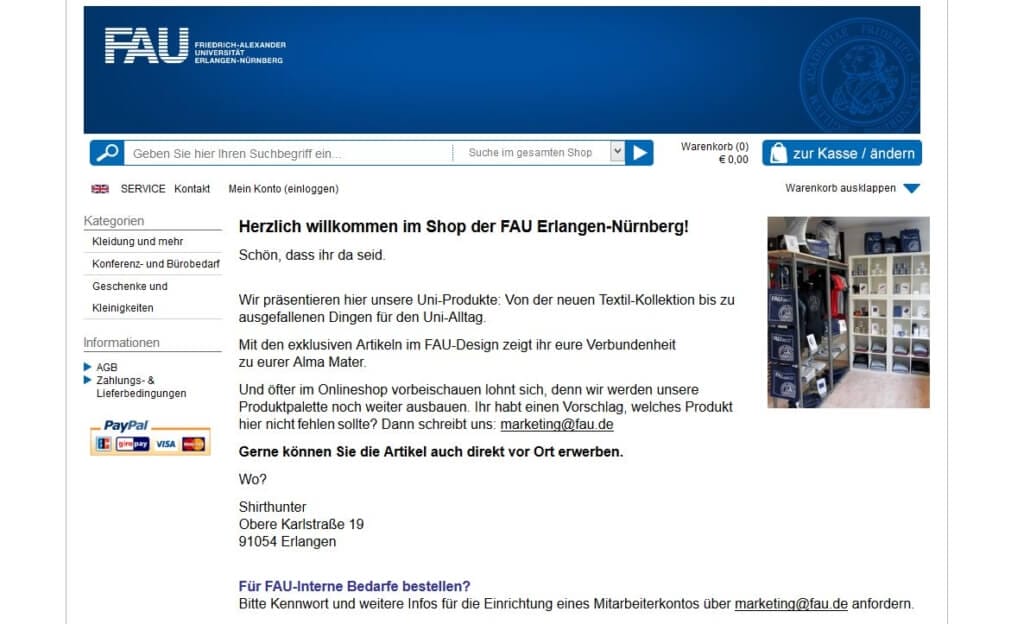Open the Kleidung und mehr category

pos(137,242)
